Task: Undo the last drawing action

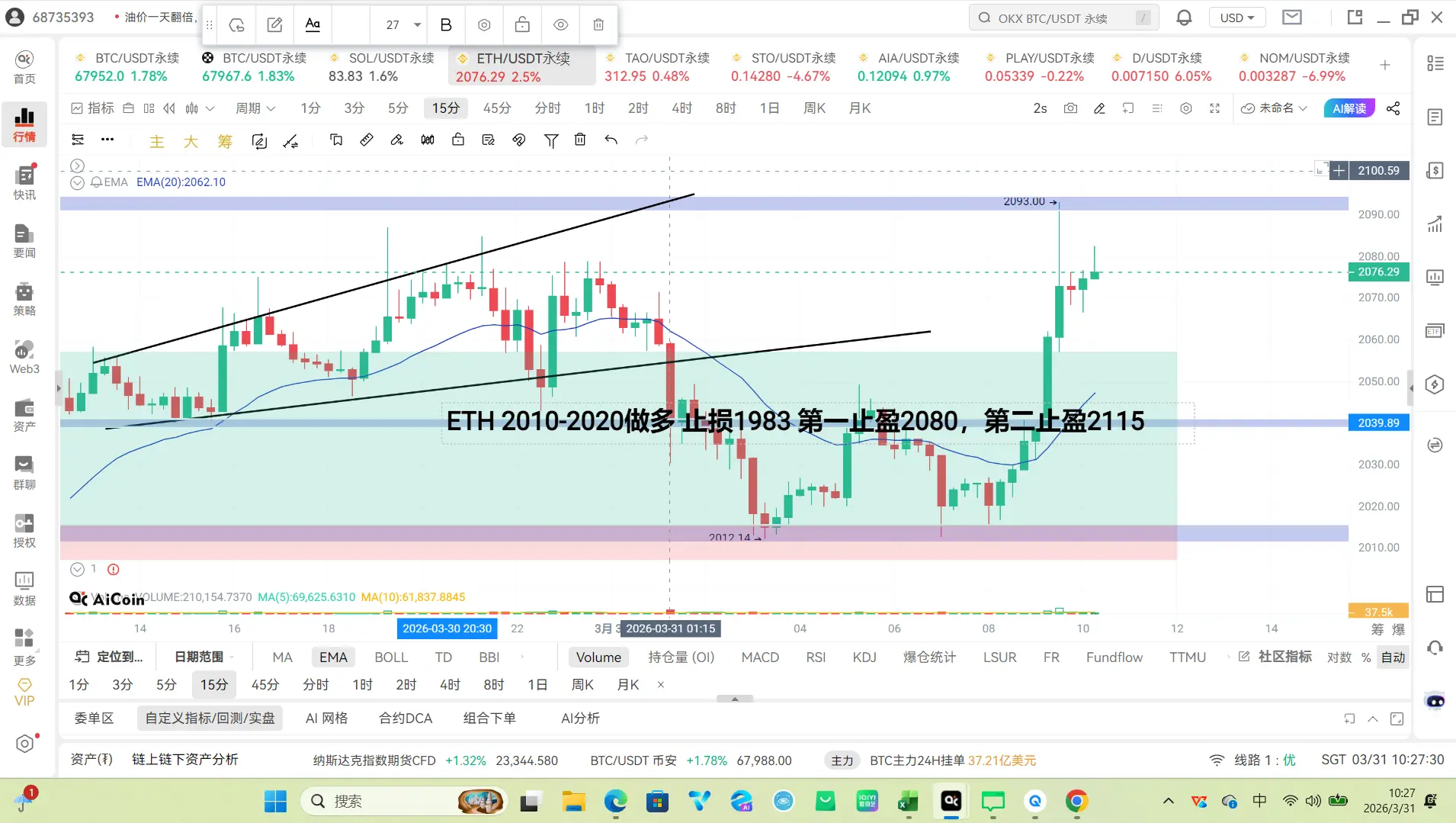Action: (611, 140)
